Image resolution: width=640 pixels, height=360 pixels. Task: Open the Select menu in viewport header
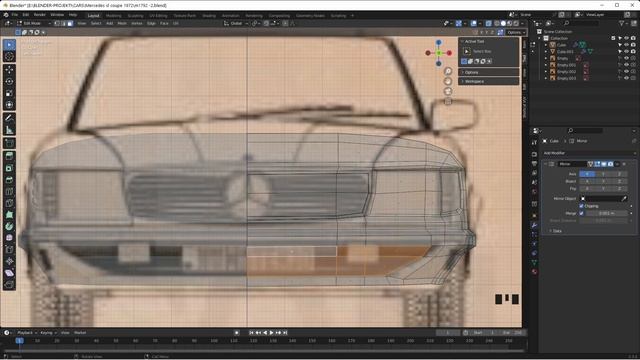point(96,23)
